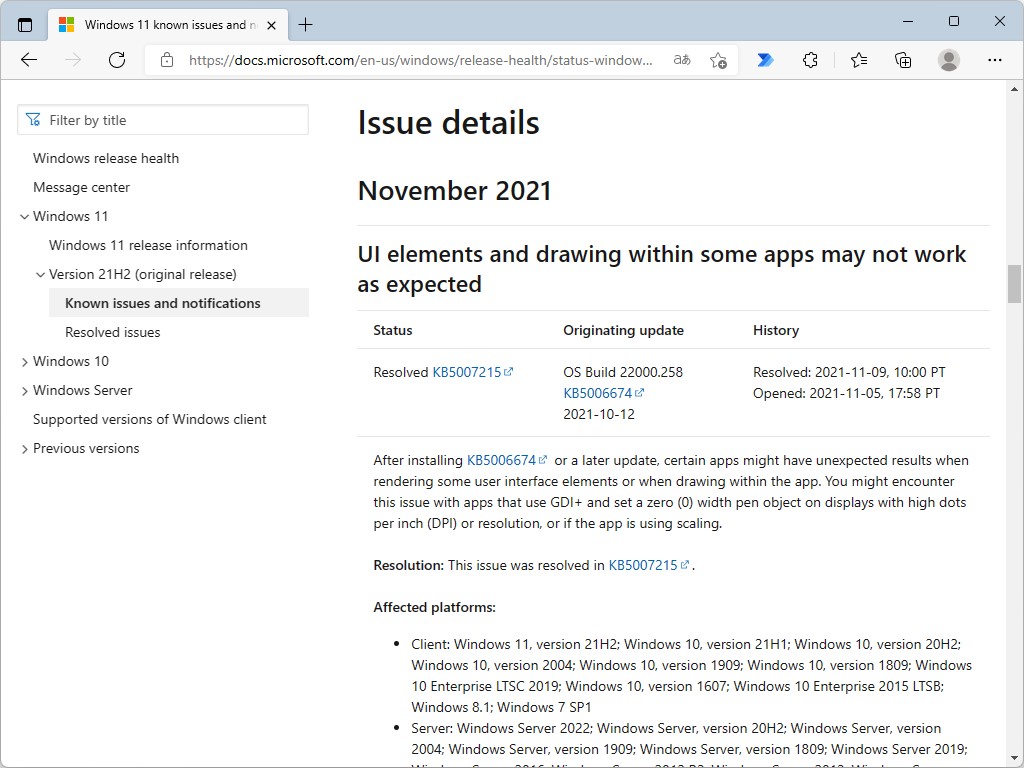1024x768 pixels.
Task: Click the scroll down arrow of the page
Action: point(1014,760)
